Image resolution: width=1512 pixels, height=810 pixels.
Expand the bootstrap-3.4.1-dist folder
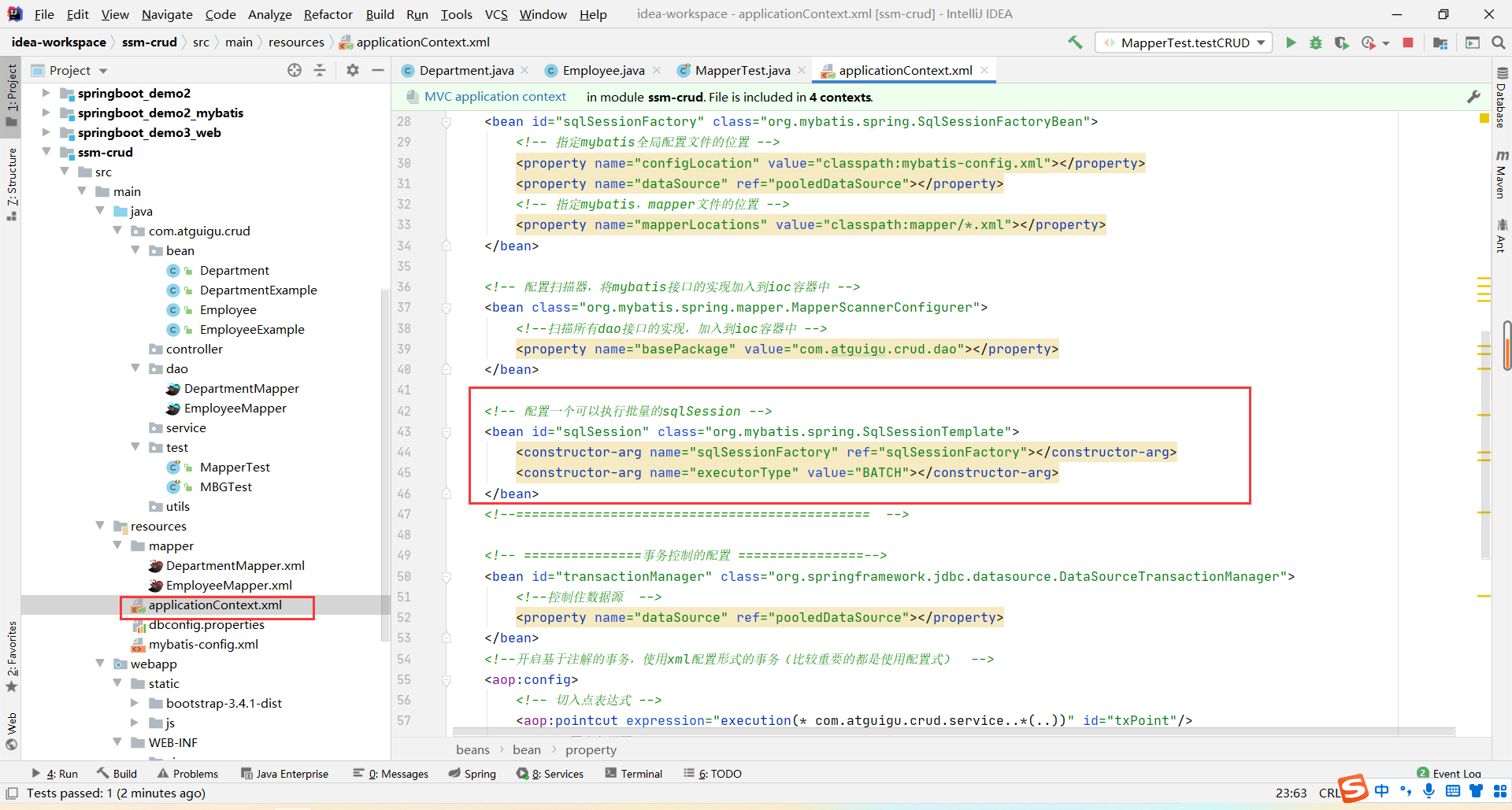tap(135, 703)
